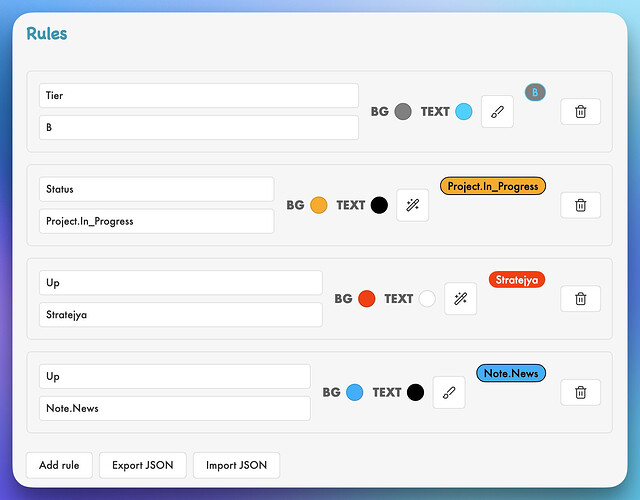Image resolution: width=640 pixels, height=500 pixels.
Task: Click the brush icon in Note.News rule
Action: pos(448,392)
